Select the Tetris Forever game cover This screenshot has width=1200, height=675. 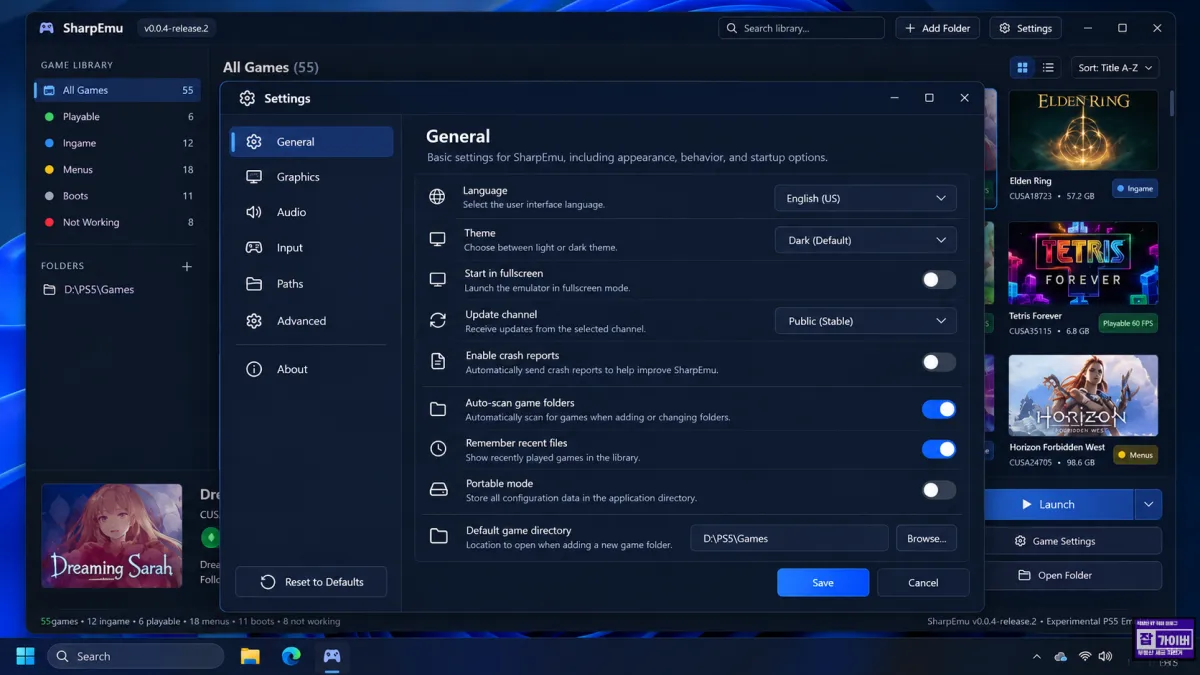click(x=1083, y=263)
